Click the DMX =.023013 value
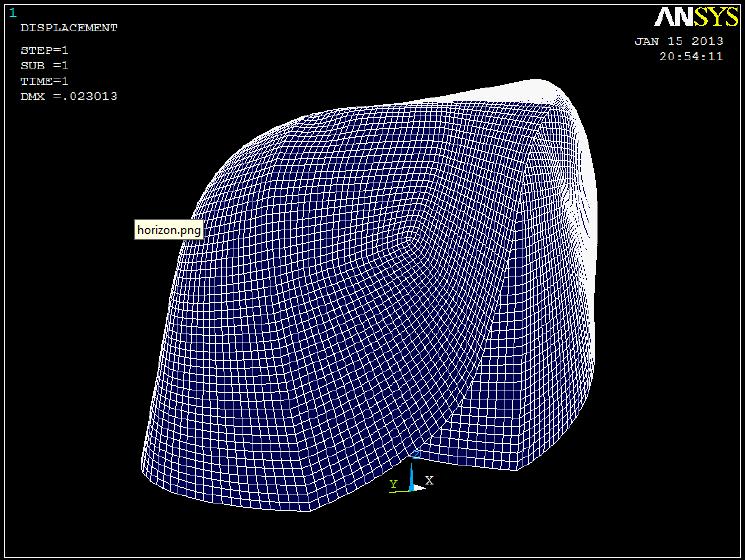This screenshot has height=560, width=745. [x=69, y=96]
